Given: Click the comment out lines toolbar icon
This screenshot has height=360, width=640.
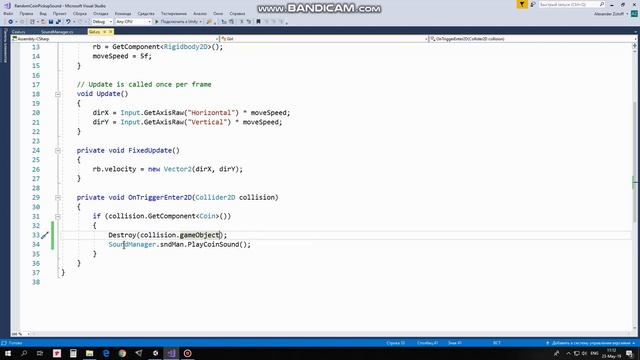Looking at the screenshot, I should point(241,22).
